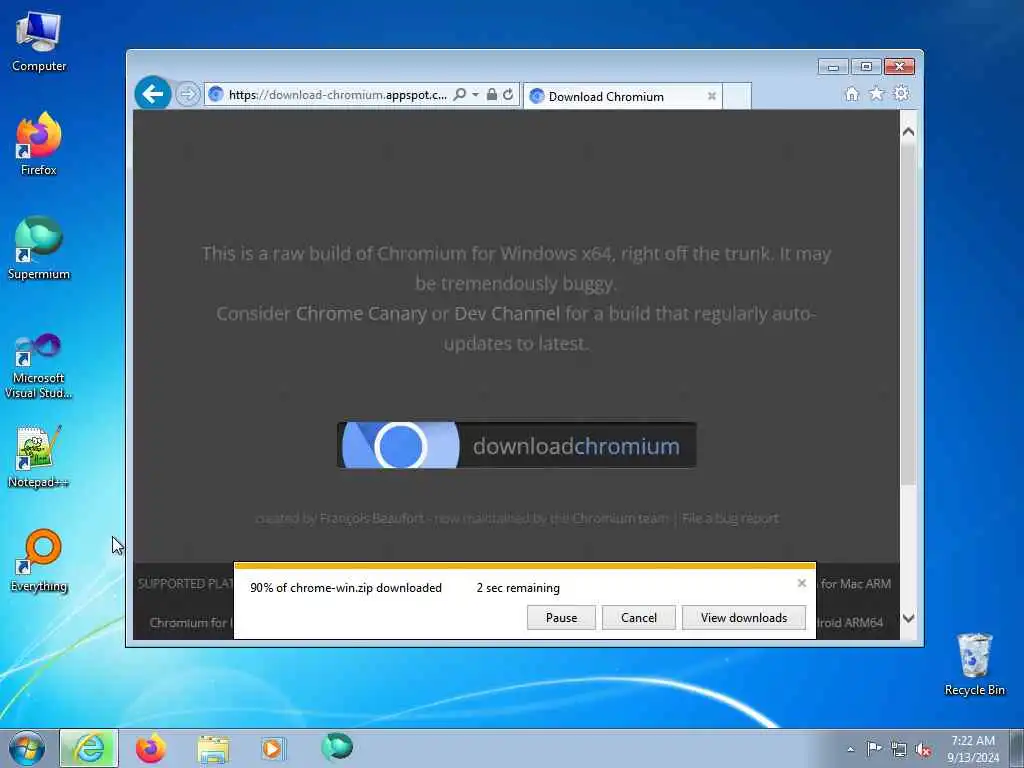
Task: Select the Computer desktop icon
Action: pos(39,42)
